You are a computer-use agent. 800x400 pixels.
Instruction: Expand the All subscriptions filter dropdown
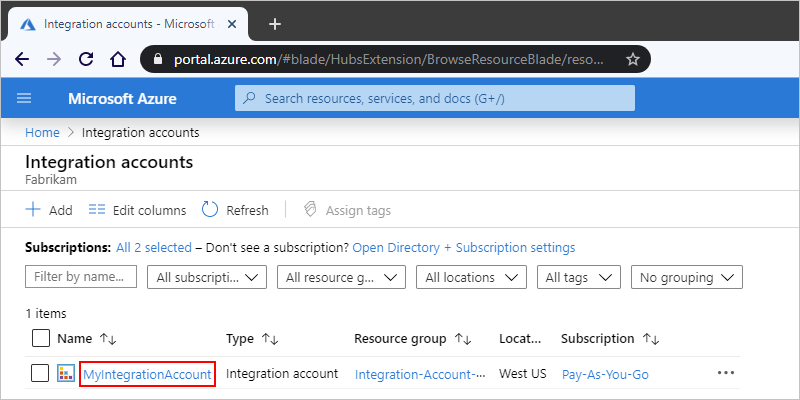pyautogui.click(x=207, y=277)
